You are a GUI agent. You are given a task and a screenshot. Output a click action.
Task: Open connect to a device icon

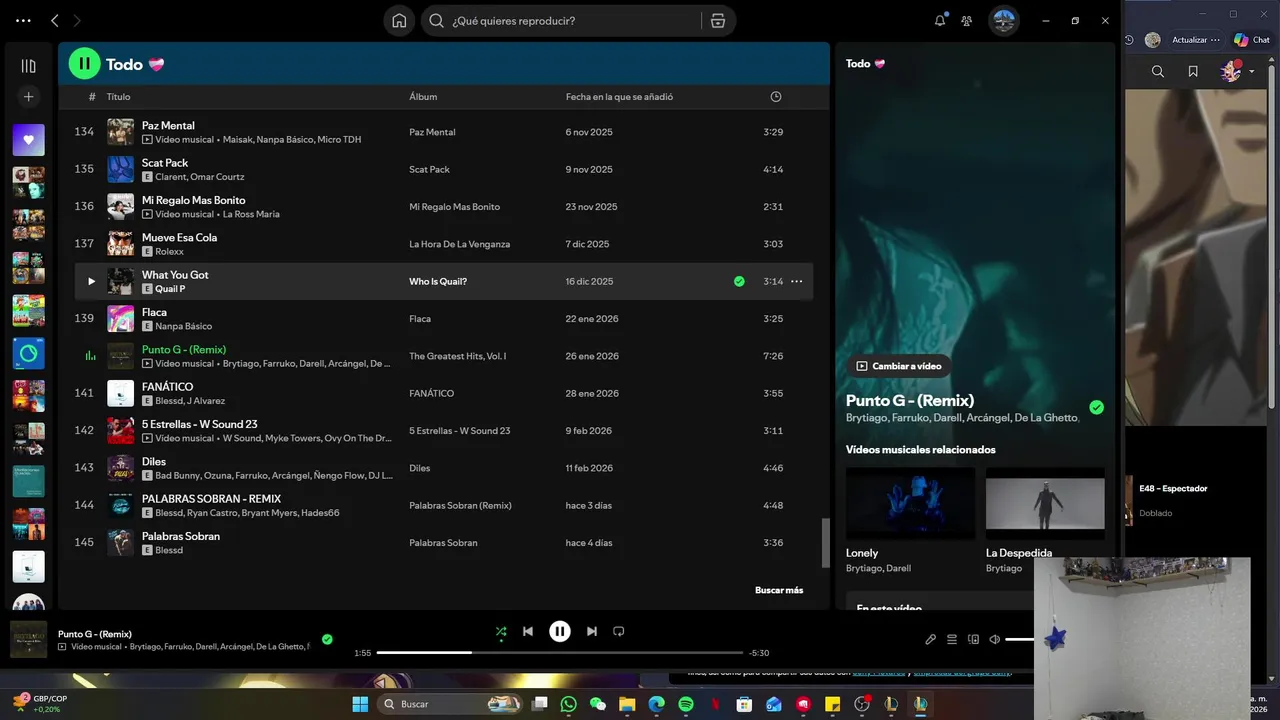[x=973, y=639]
